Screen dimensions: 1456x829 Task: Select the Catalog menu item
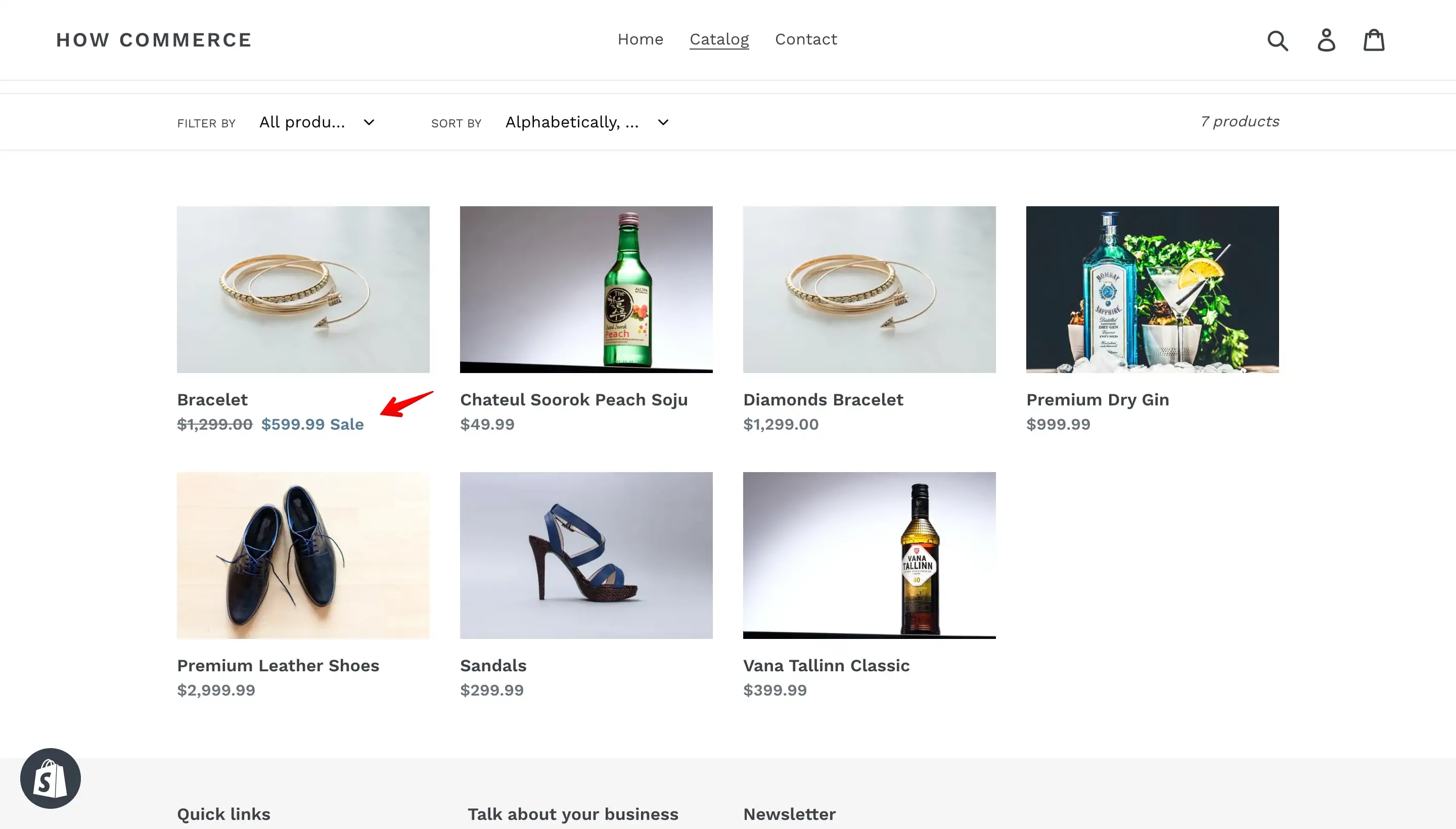pos(719,39)
